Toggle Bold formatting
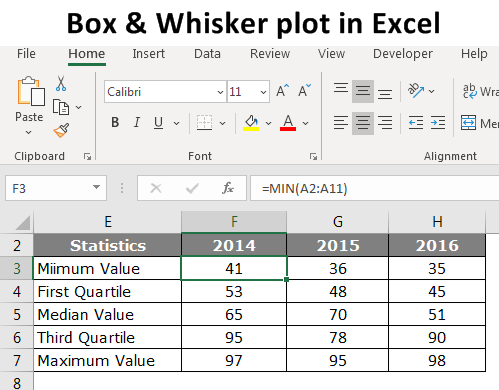The image size is (499, 390). point(115,123)
